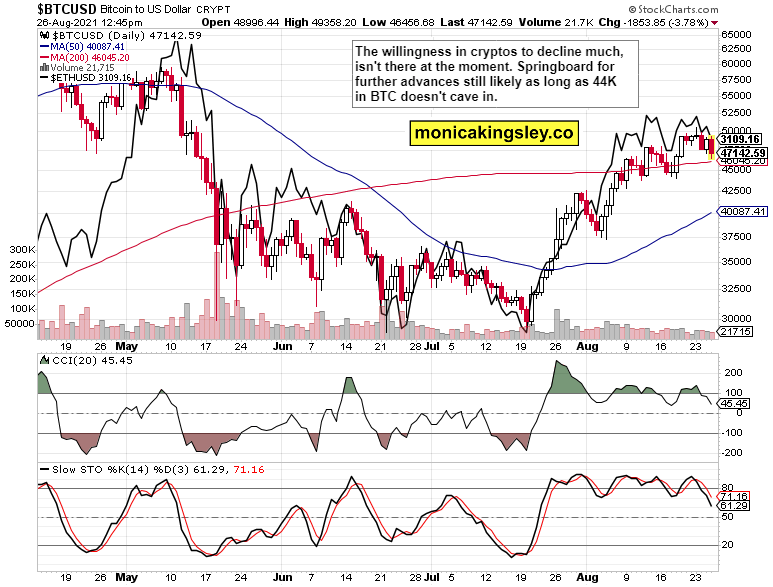Click the StockCharts.com copyright link
This screenshot has width=773, height=587.
(722, 7)
